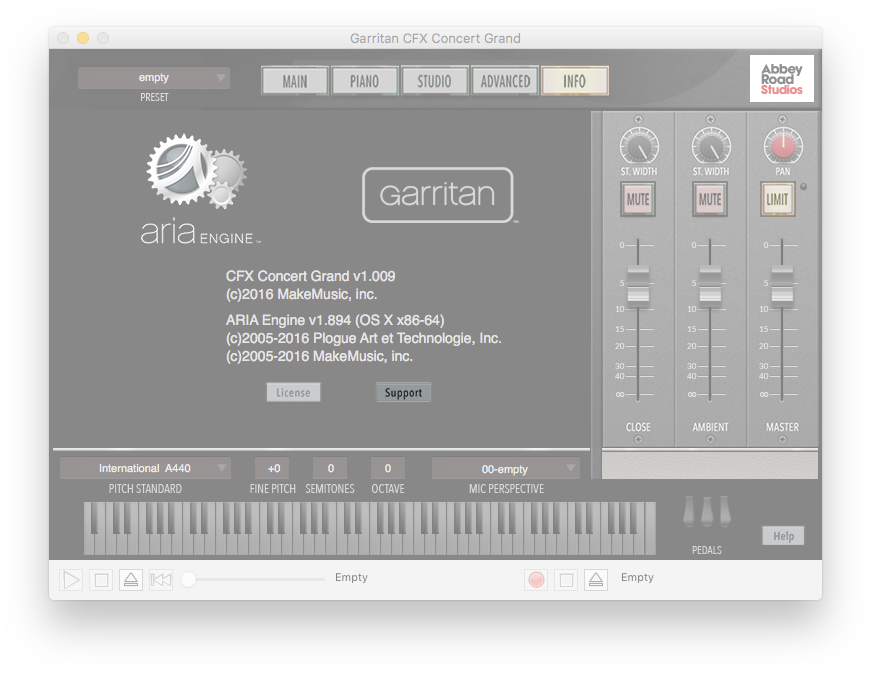Click the plus icon below MASTER label
The height and width of the screenshot is (674, 870).
pyautogui.click(x=782, y=439)
